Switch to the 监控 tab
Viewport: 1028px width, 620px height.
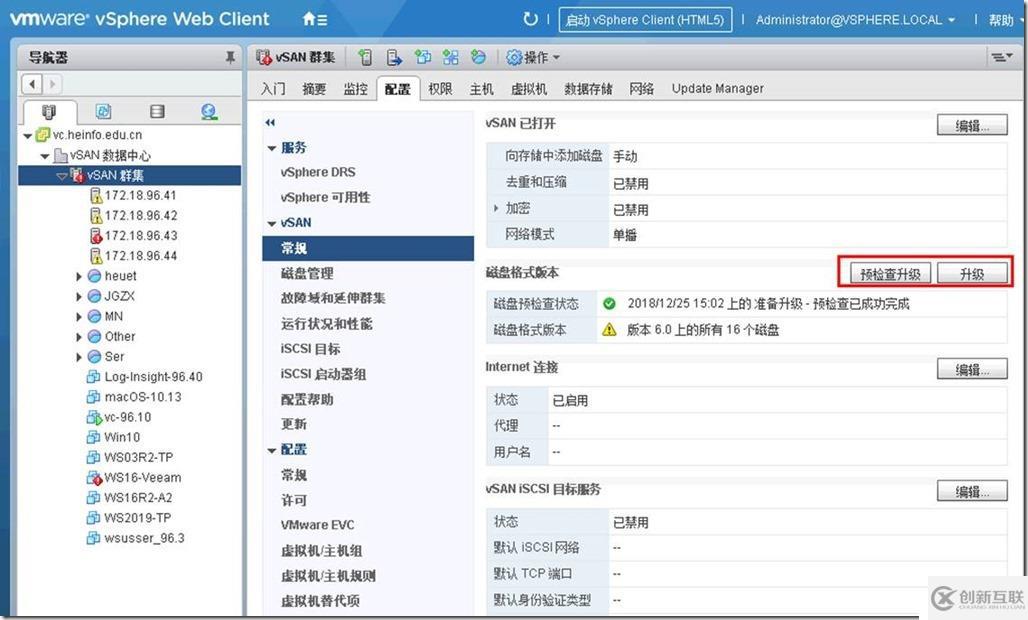tap(355, 88)
